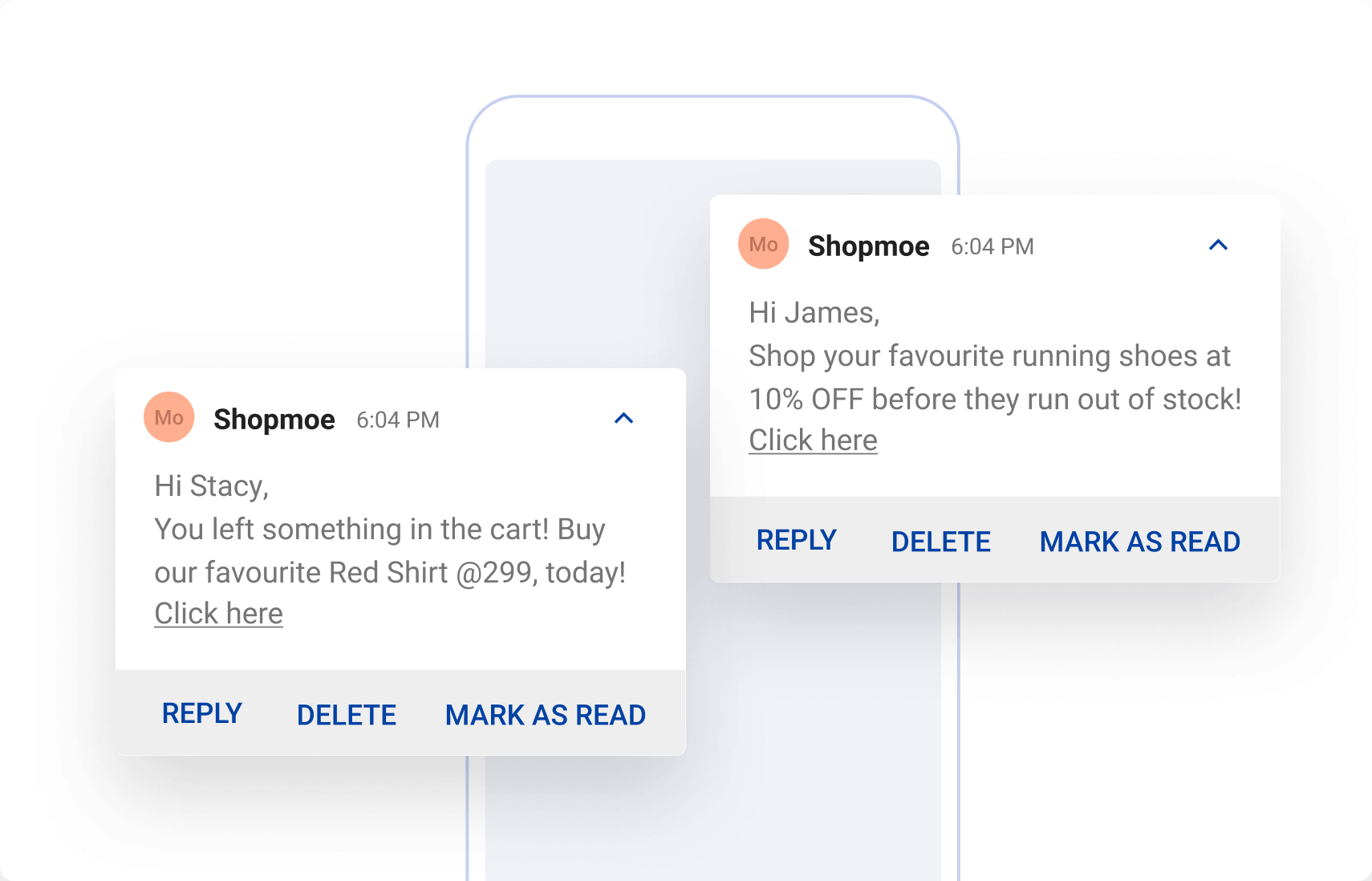Click the 6:04 PM timestamp on the Stacy notification
Image resolution: width=1372 pixels, height=881 pixels.
(x=398, y=420)
